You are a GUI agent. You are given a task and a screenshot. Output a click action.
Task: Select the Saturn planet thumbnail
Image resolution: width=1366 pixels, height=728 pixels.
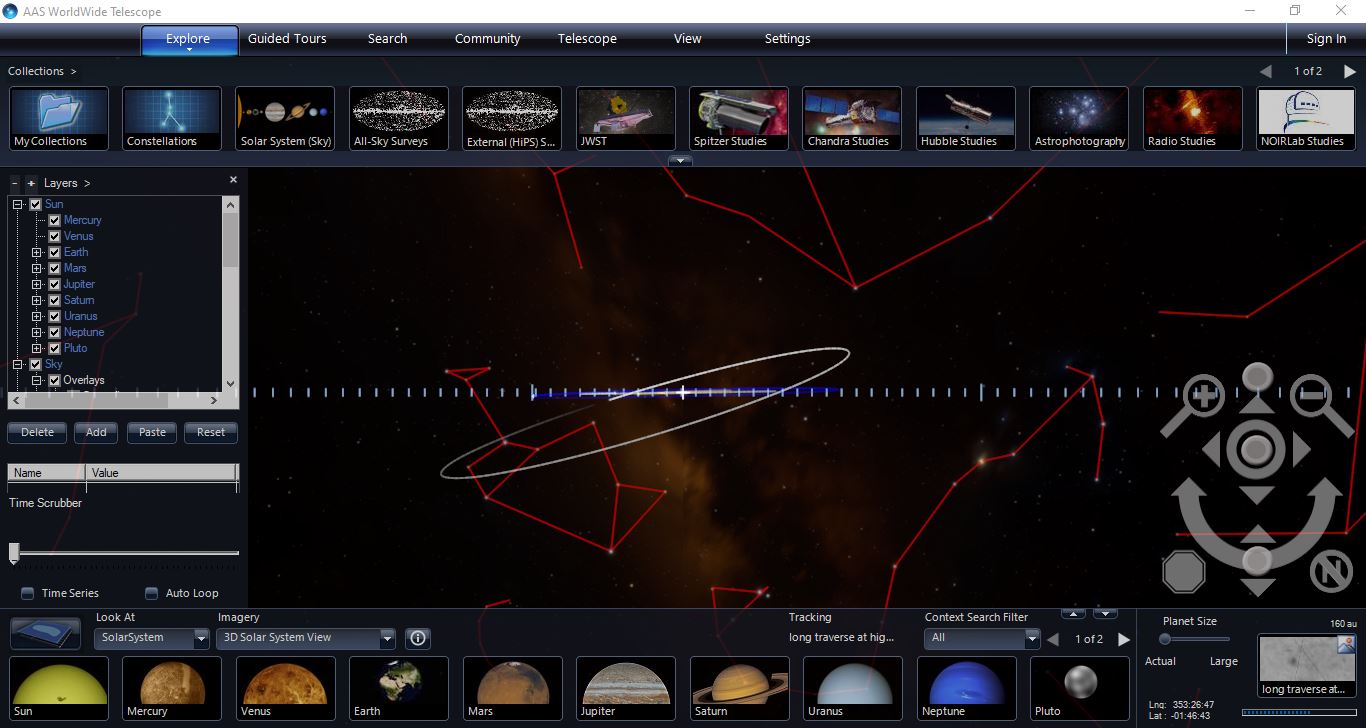click(x=739, y=688)
